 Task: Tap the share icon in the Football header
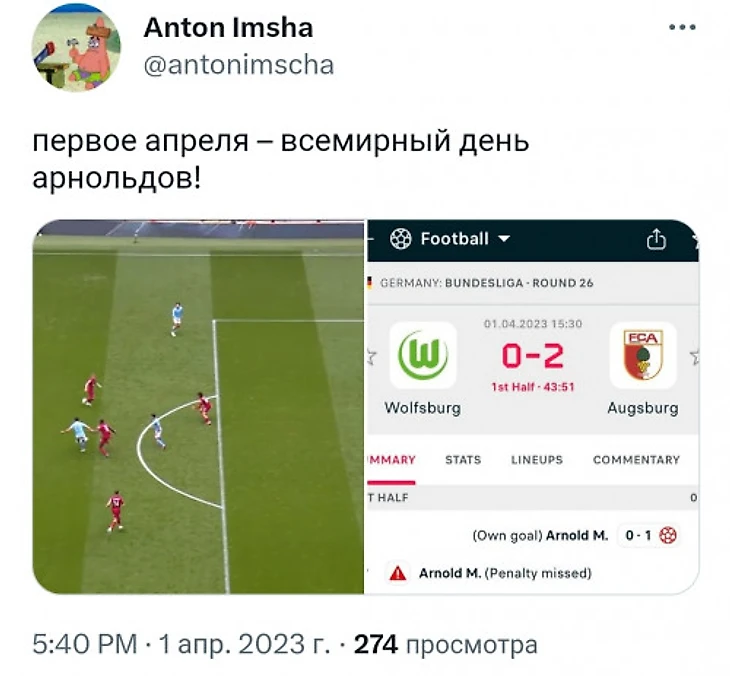click(656, 239)
